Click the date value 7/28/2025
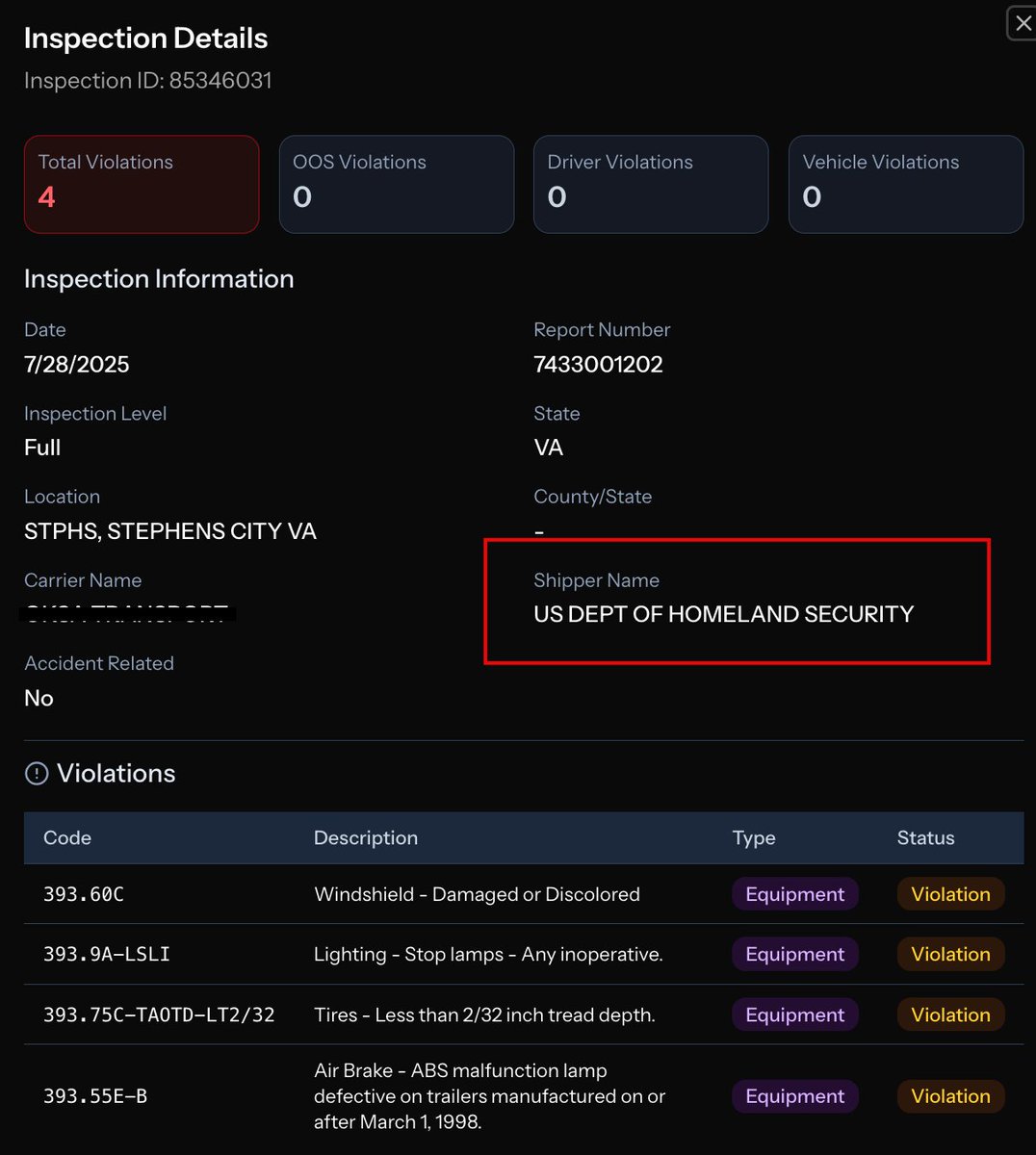1036x1155 pixels. (77, 364)
